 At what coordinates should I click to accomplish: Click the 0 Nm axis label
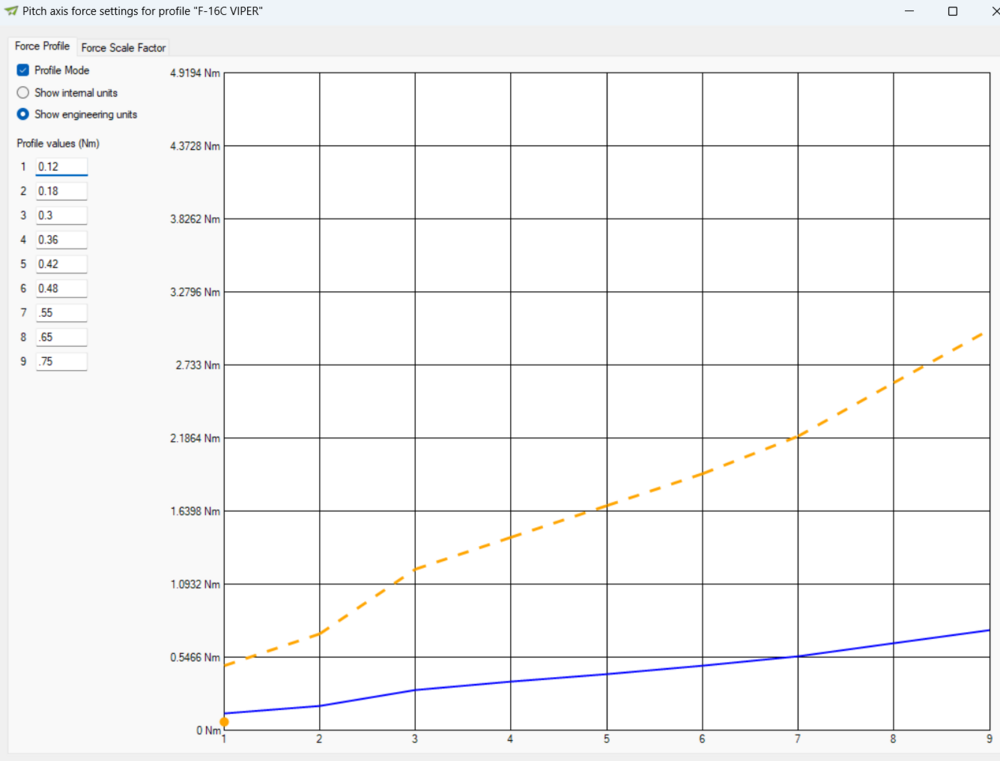pyautogui.click(x=209, y=730)
